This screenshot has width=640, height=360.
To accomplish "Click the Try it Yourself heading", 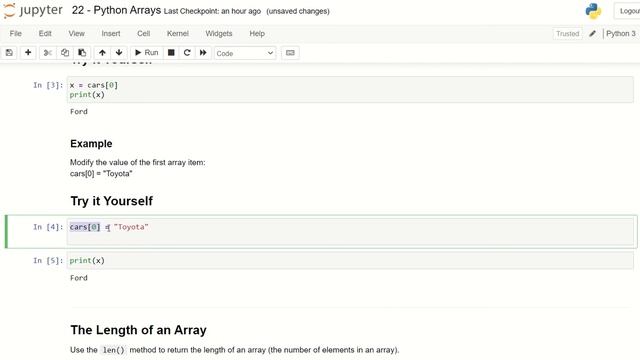I will click(x=111, y=201).
